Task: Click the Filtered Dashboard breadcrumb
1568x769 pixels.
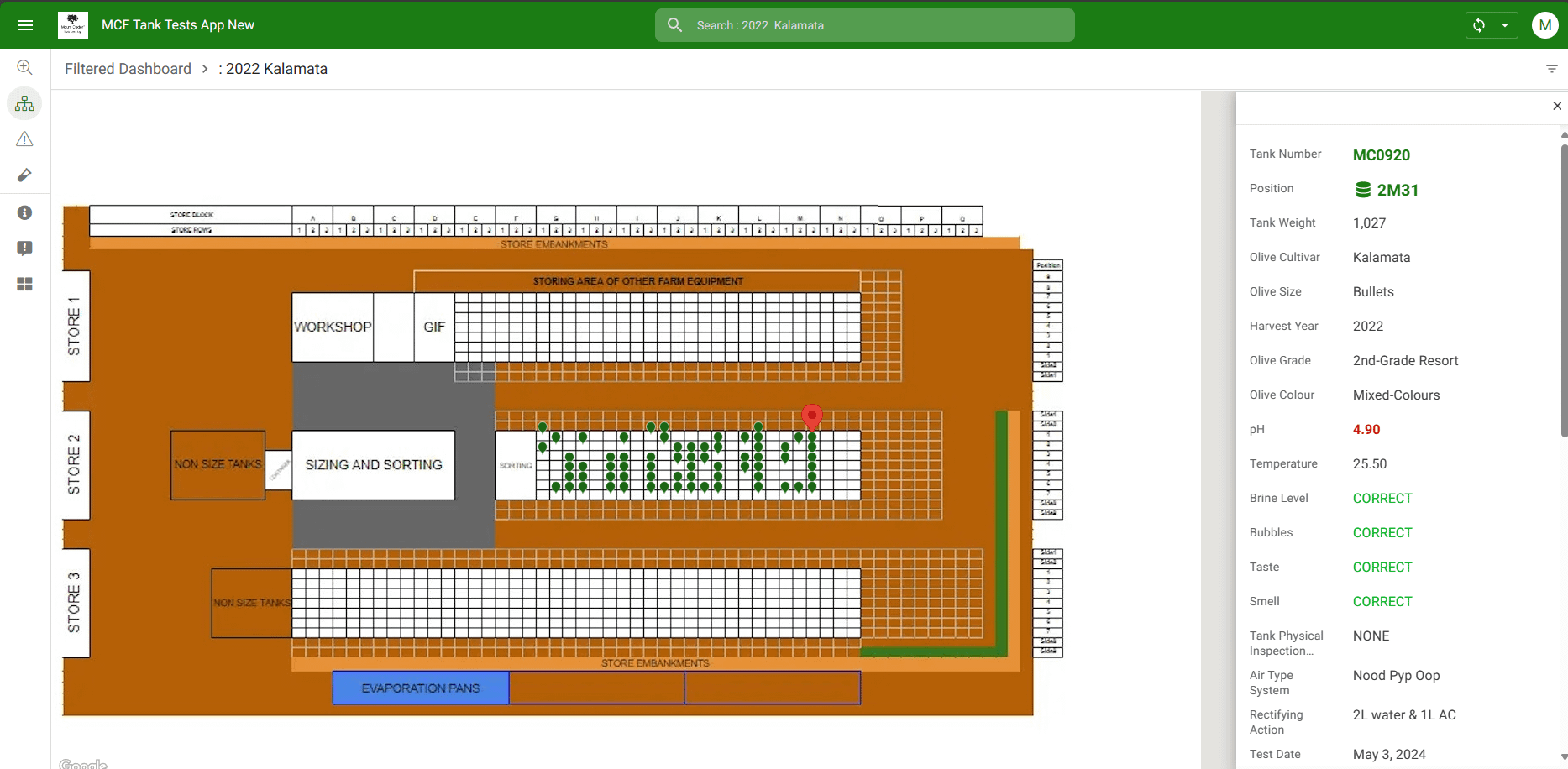Action: pos(128,69)
